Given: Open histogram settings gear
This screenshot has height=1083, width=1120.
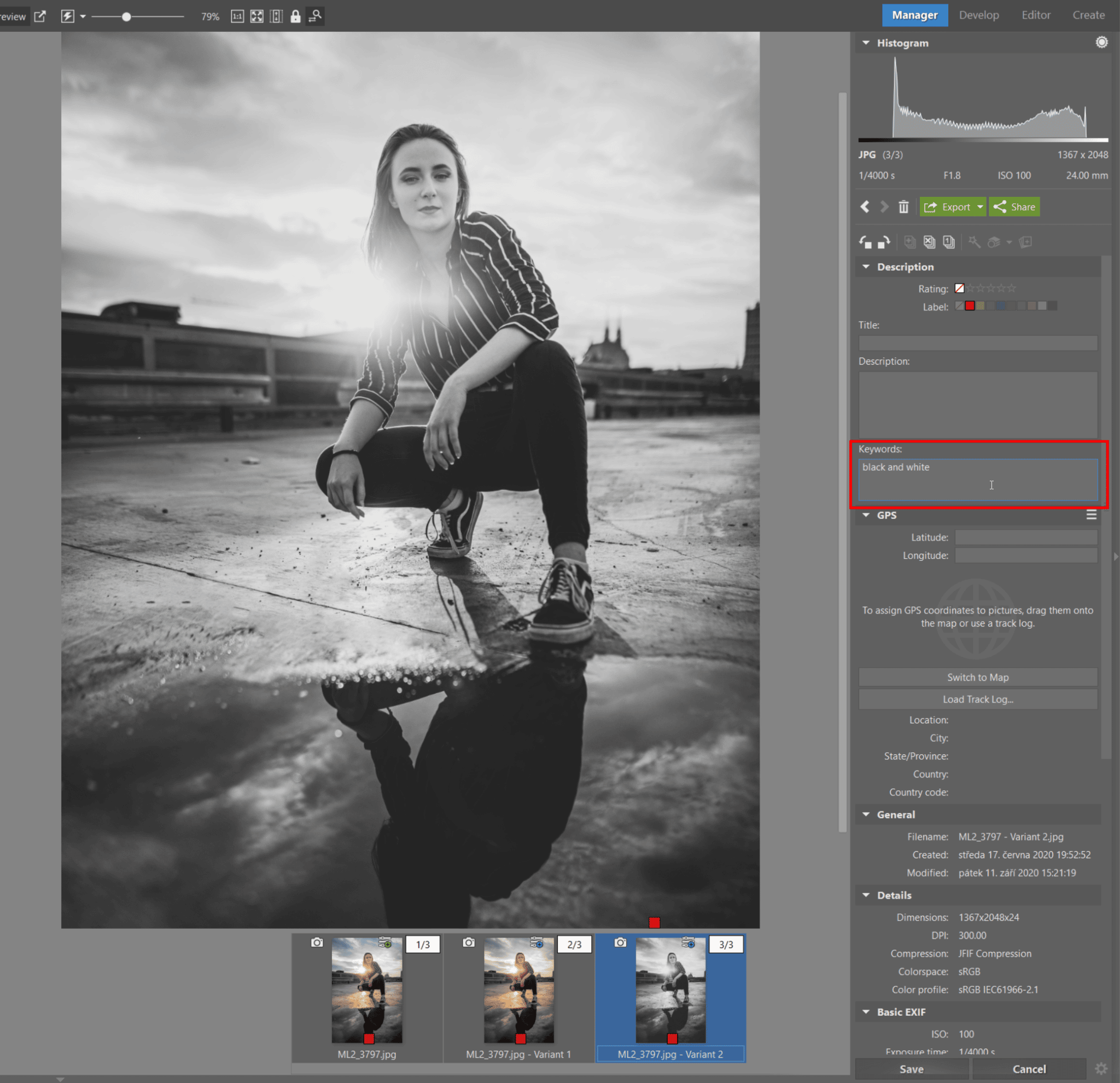Looking at the screenshot, I should [1102, 42].
